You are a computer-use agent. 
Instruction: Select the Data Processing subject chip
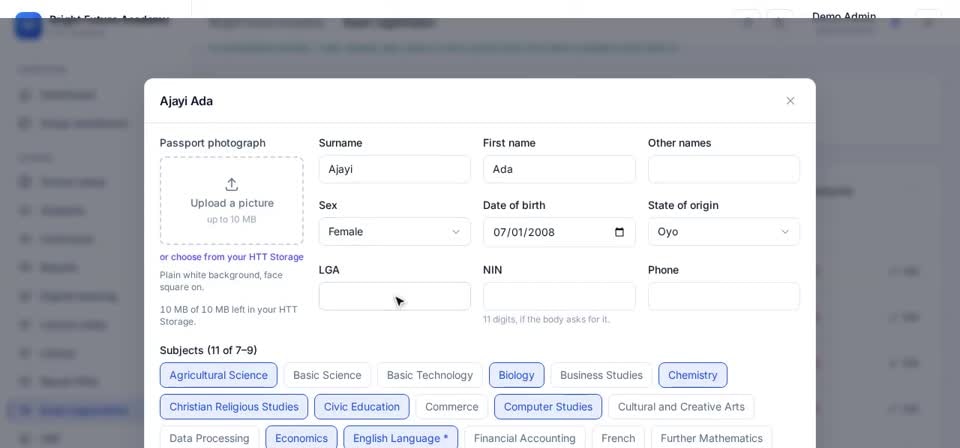click(x=209, y=438)
